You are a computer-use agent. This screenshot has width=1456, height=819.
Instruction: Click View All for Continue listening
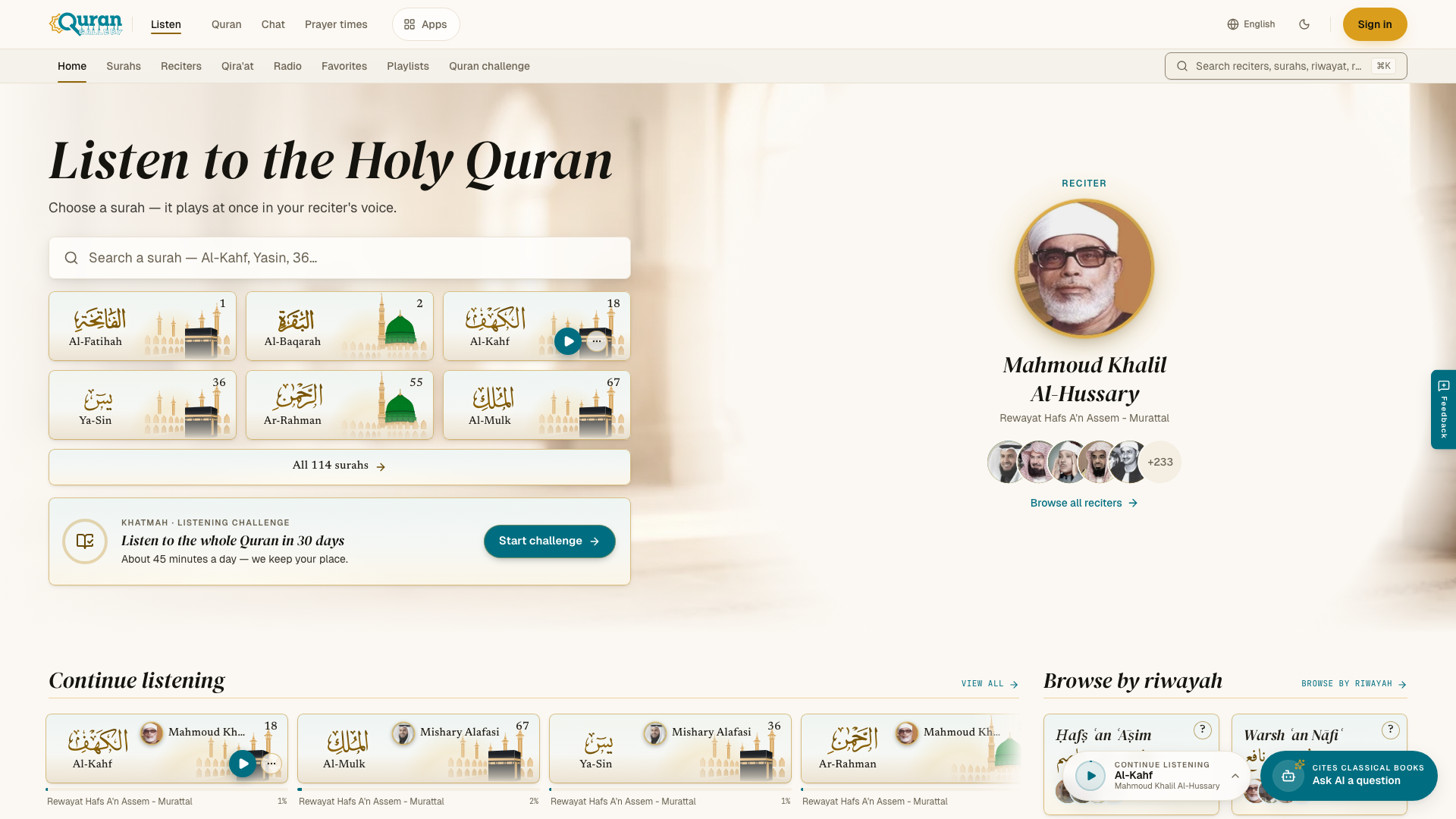tap(990, 684)
